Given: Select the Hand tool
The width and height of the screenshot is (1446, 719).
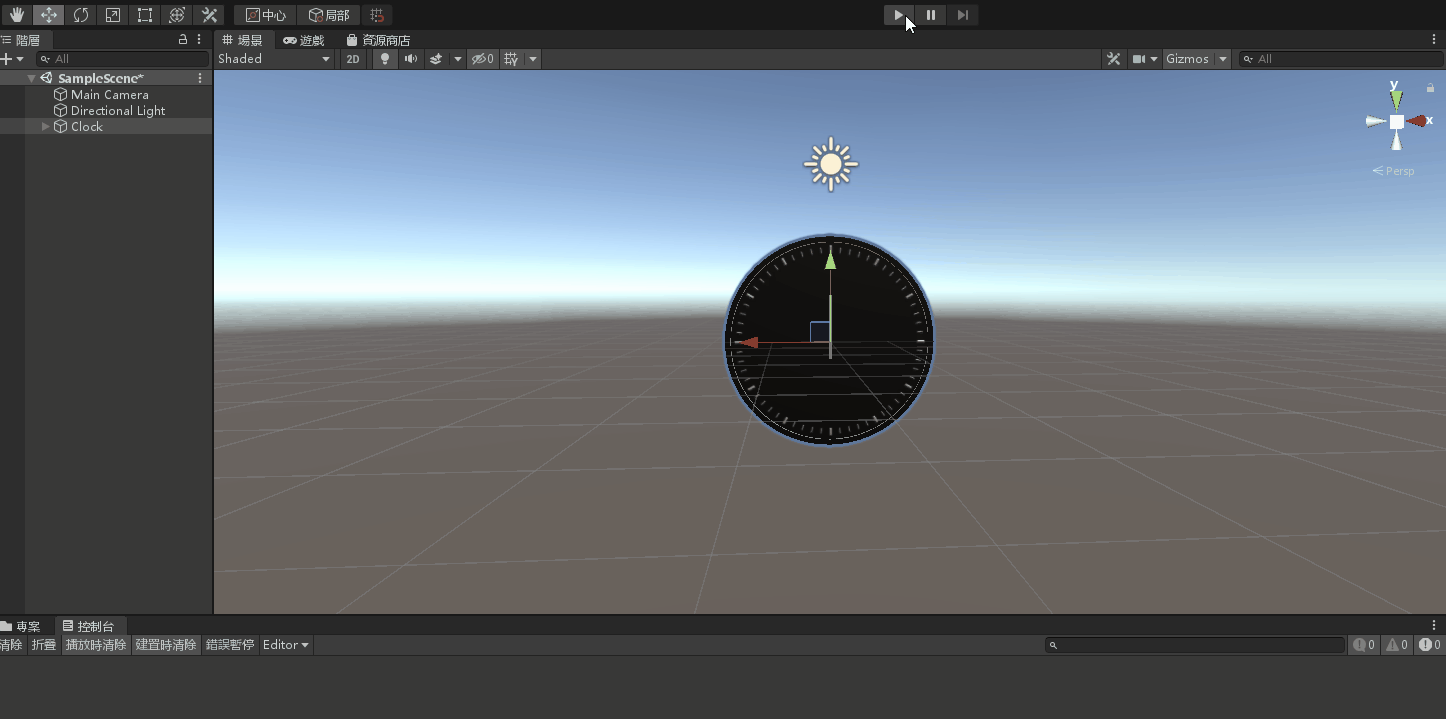Looking at the screenshot, I should point(17,15).
